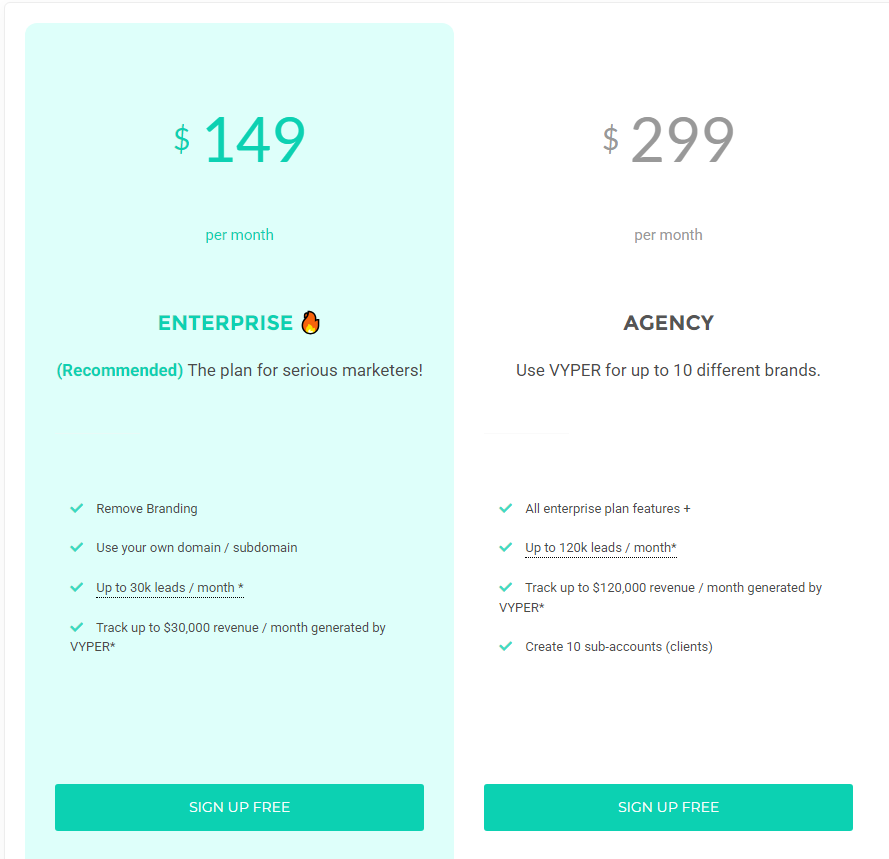The width and height of the screenshot is (889, 859).
Task: Click the checkmark beside Create 10 sub-accounts
Action: click(505, 646)
